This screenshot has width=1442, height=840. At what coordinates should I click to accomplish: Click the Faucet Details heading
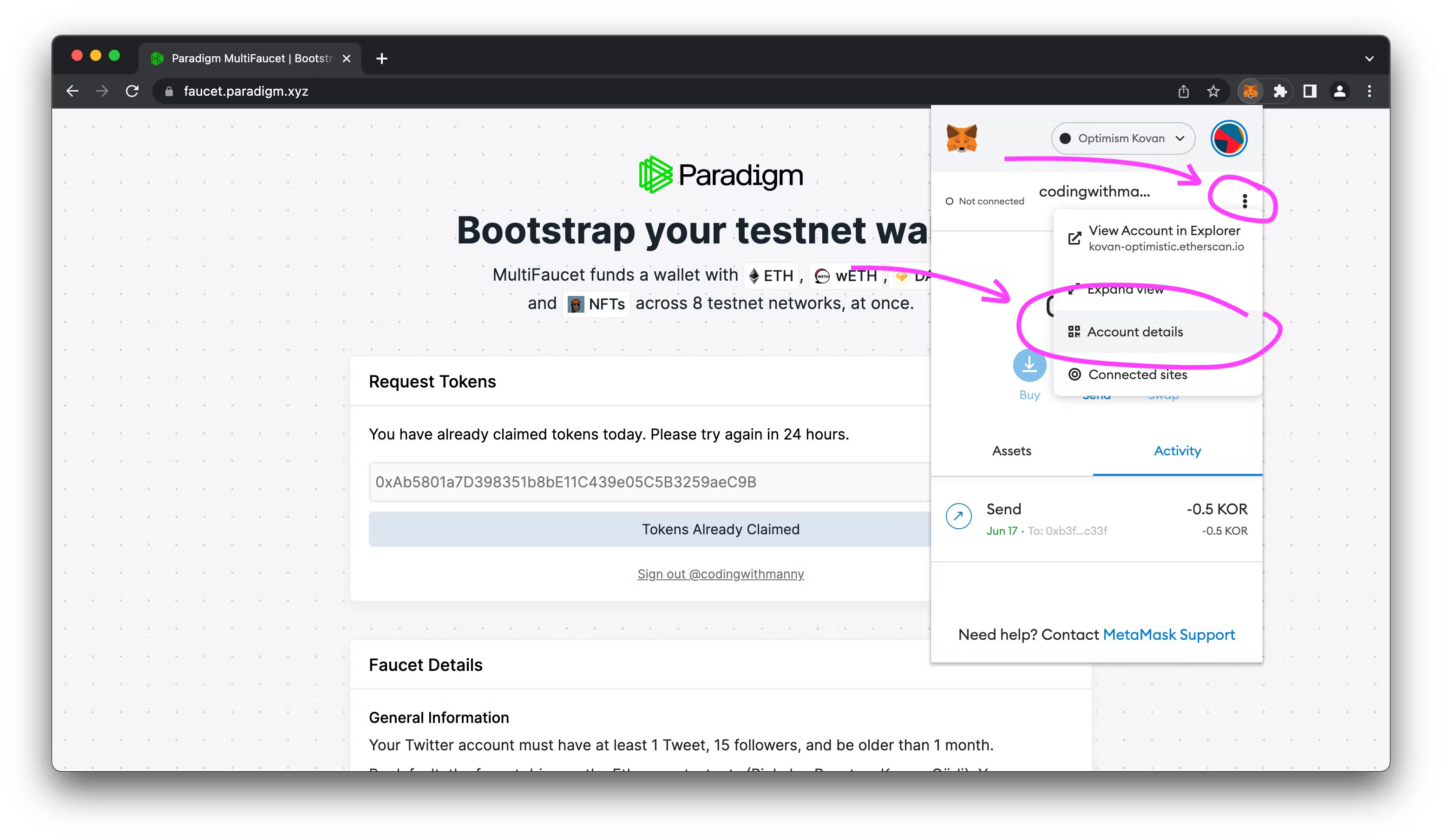tap(425, 665)
